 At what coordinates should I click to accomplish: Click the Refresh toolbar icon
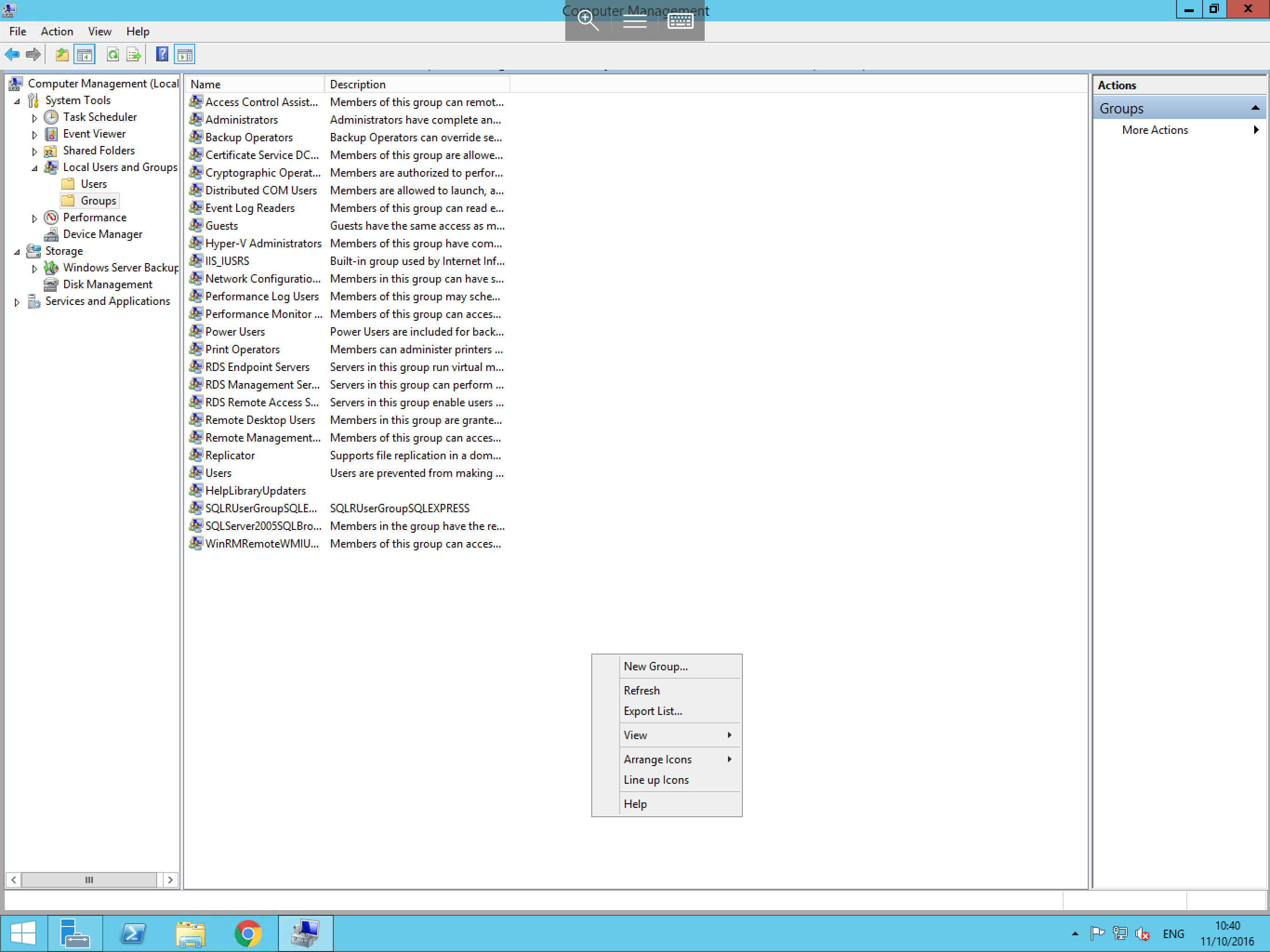(112, 54)
